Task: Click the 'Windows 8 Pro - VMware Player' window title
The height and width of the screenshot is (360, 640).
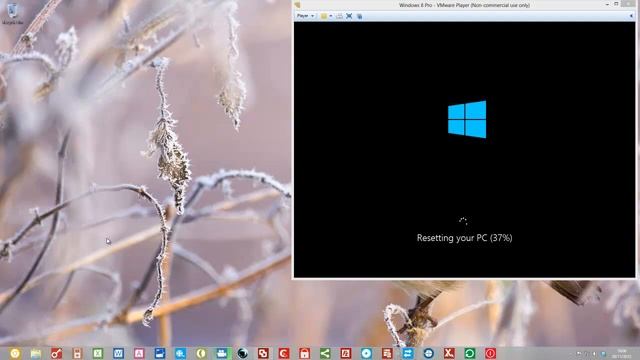Action: click(x=464, y=5)
